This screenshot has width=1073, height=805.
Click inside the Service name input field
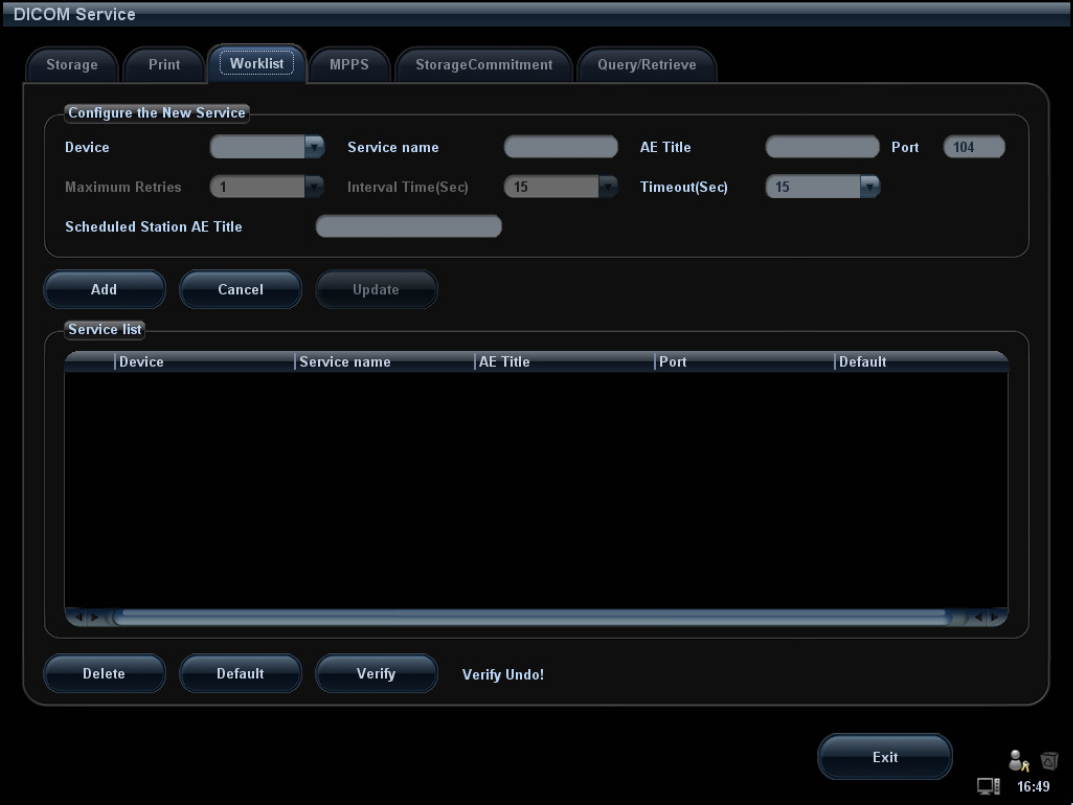point(560,146)
